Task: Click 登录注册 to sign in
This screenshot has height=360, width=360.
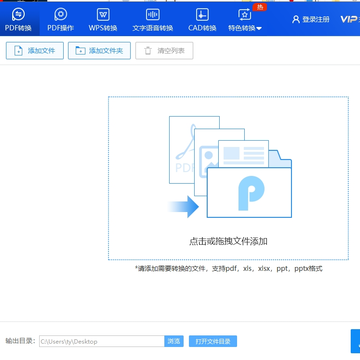Action: (311, 19)
